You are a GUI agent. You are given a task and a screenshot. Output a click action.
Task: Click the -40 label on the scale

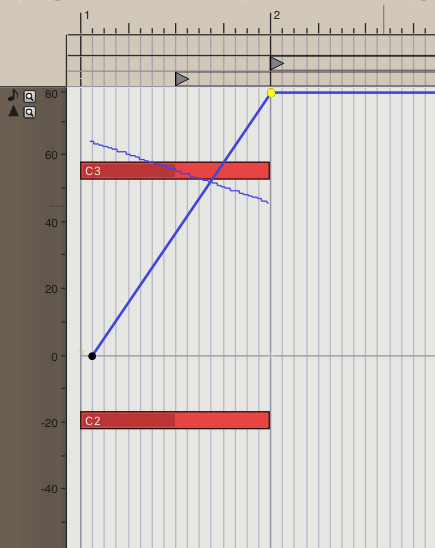tap(49, 489)
